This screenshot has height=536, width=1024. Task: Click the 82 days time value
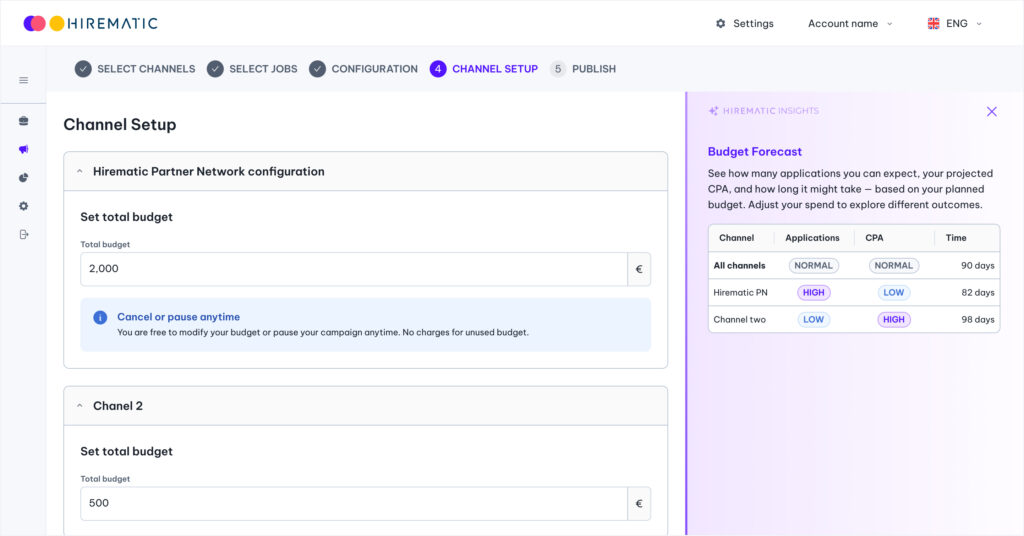click(978, 292)
